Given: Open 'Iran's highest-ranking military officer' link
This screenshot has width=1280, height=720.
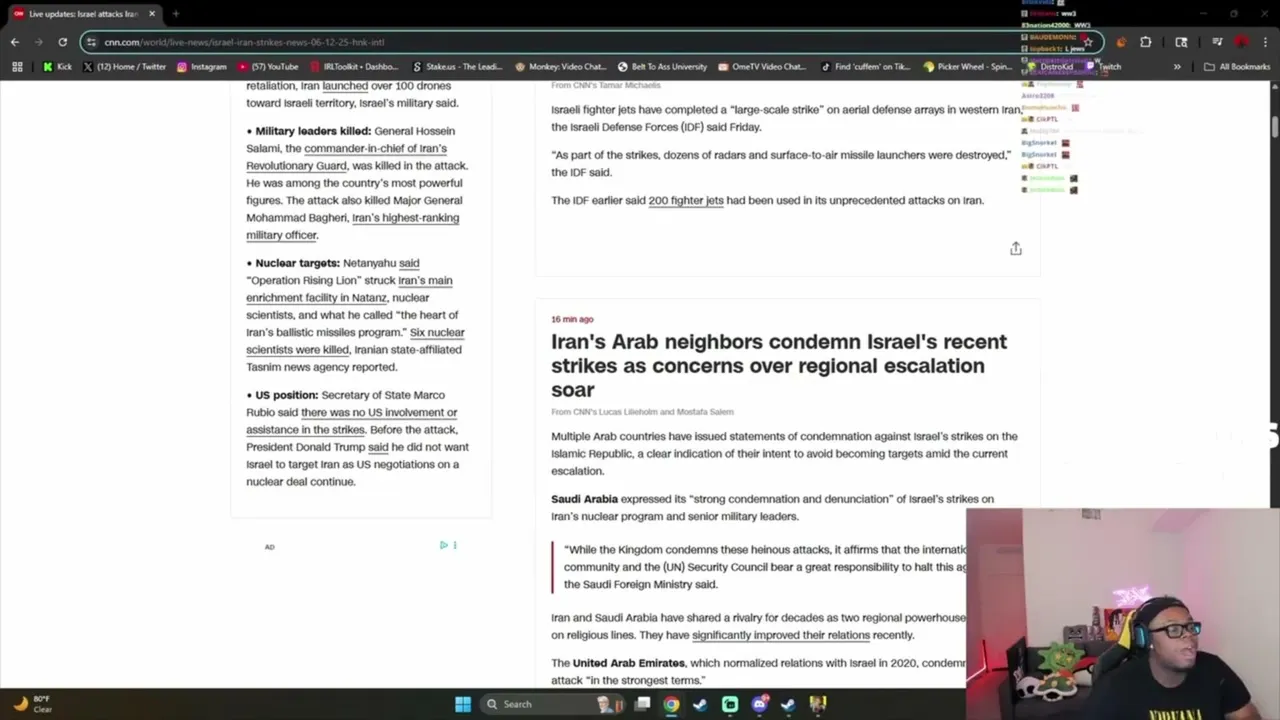Looking at the screenshot, I should tap(353, 226).
